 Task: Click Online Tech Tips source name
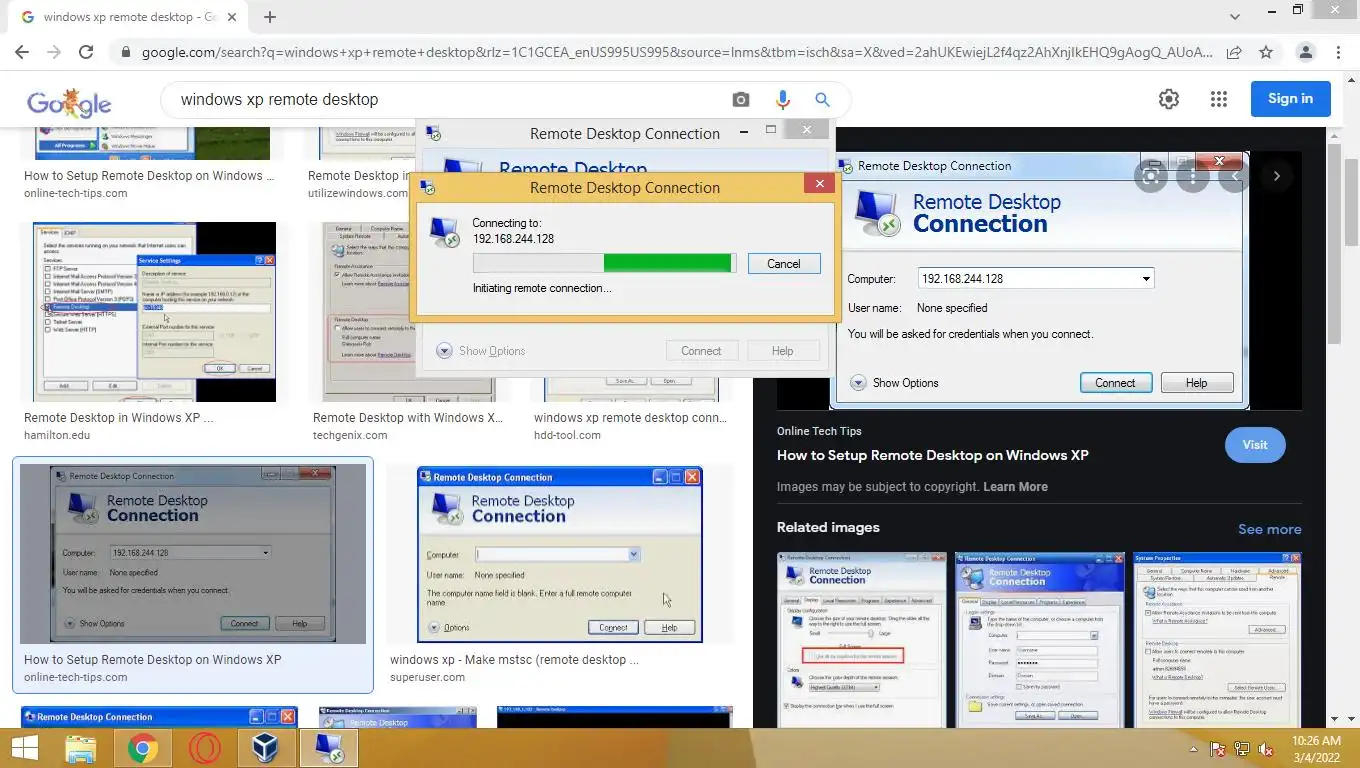coord(819,431)
